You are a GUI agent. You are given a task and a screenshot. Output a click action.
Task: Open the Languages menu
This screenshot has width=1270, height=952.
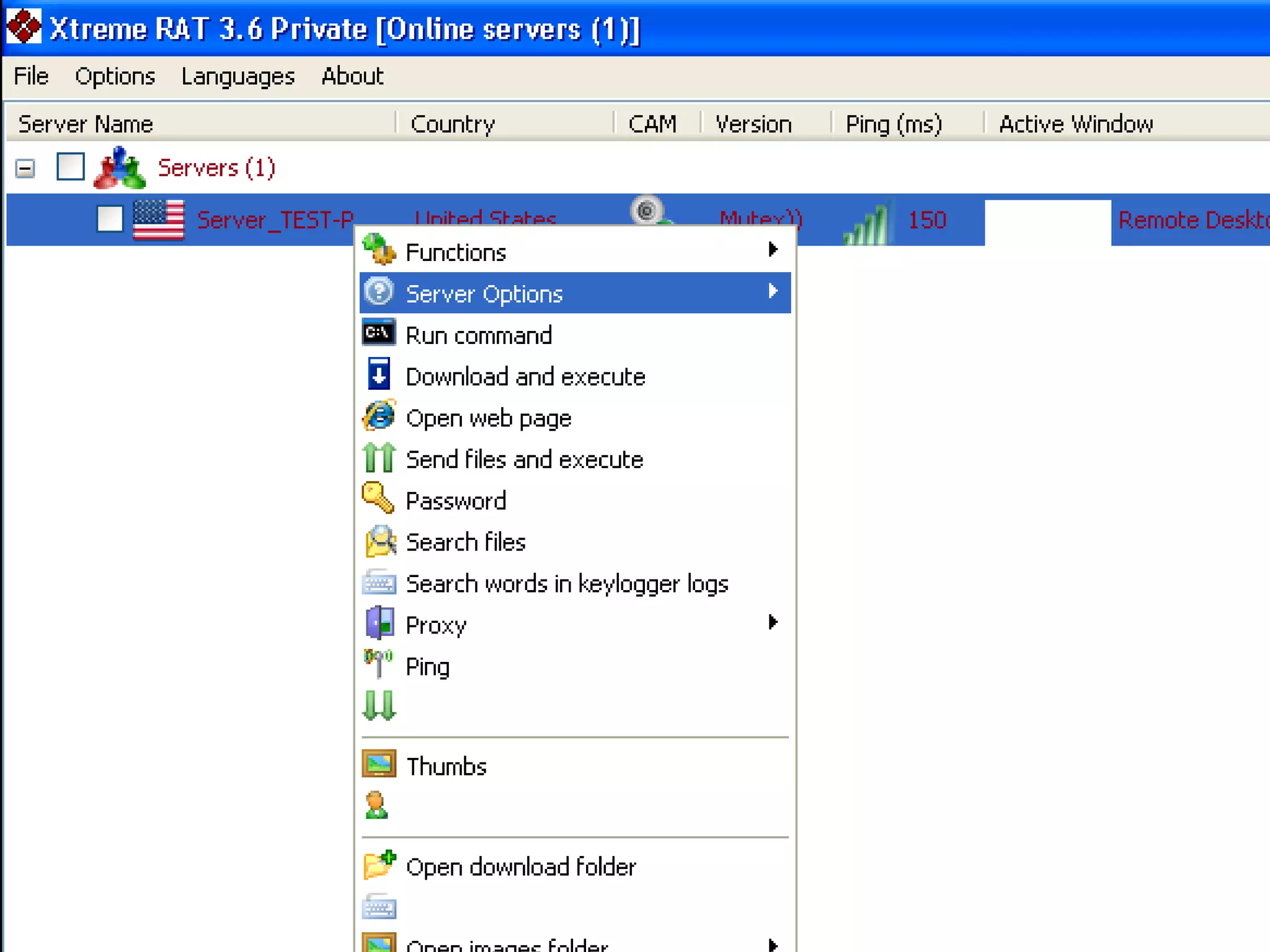238,76
